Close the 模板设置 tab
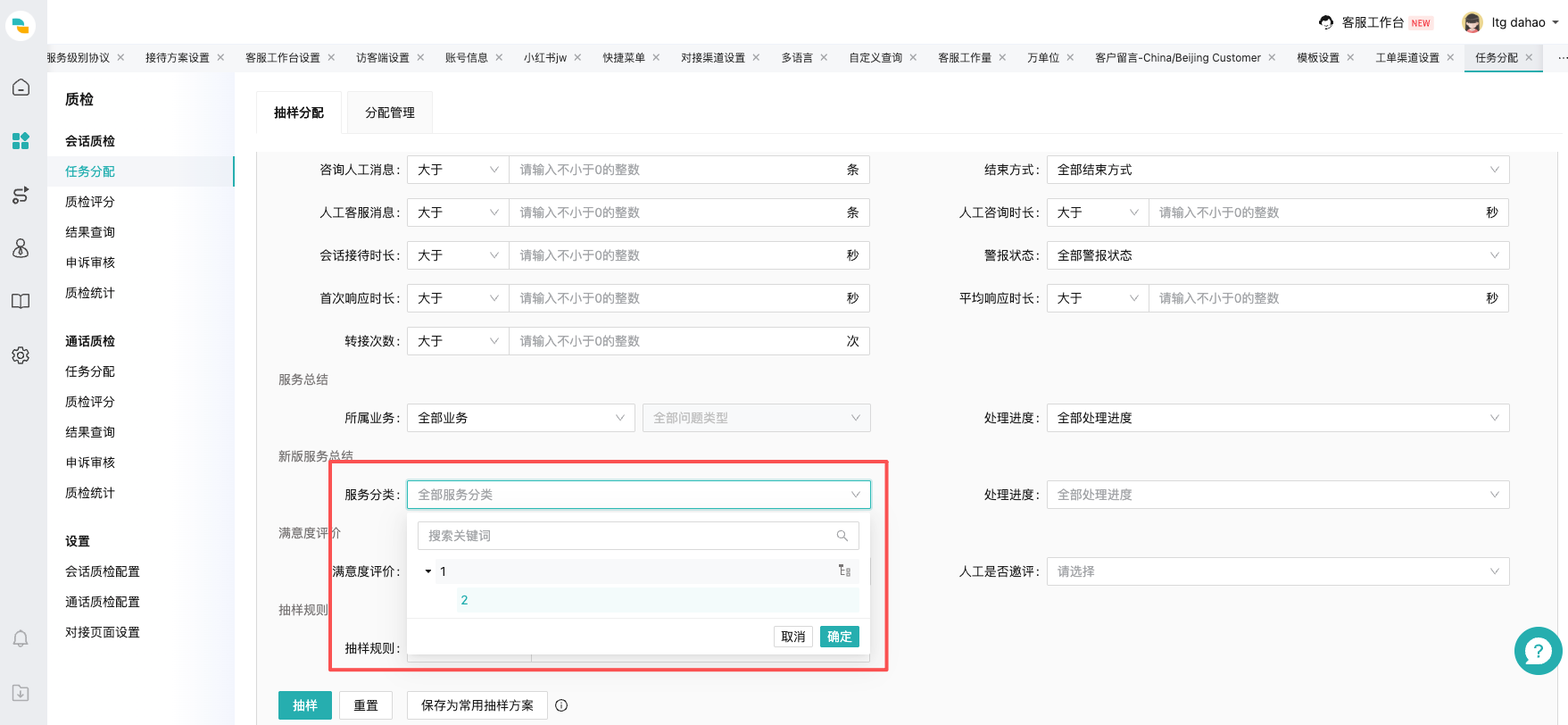The image size is (1568, 725). (x=1350, y=57)
